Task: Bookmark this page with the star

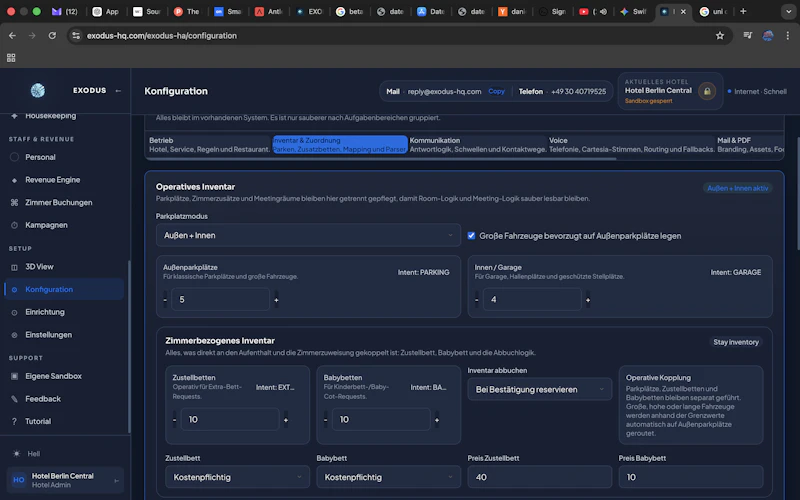Action: (720, 36)
